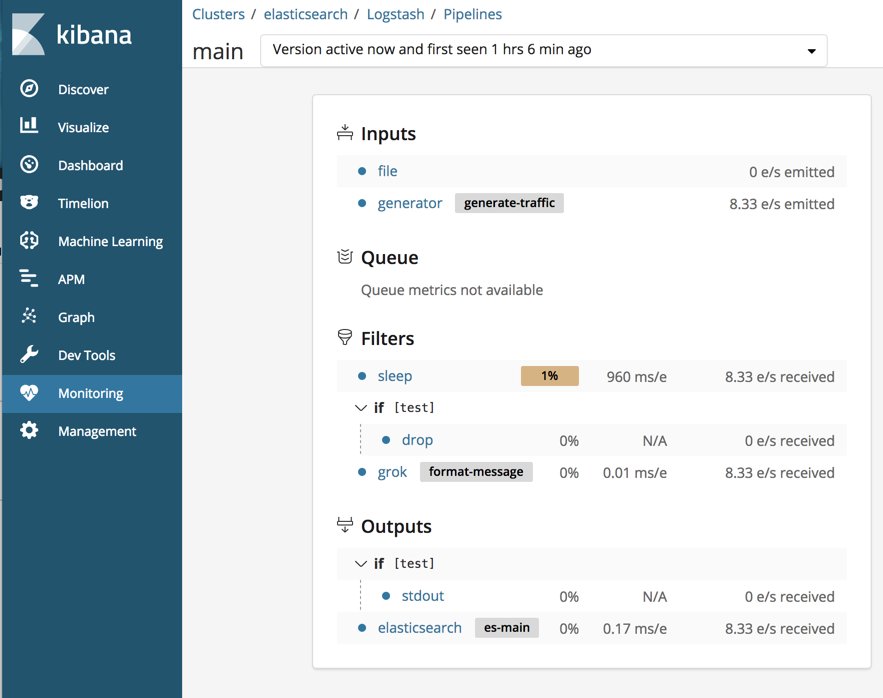The height and width of the screenshot is (698, 883).
Task: Click the generate-traffic tag
Action: [x=510, y=203]
